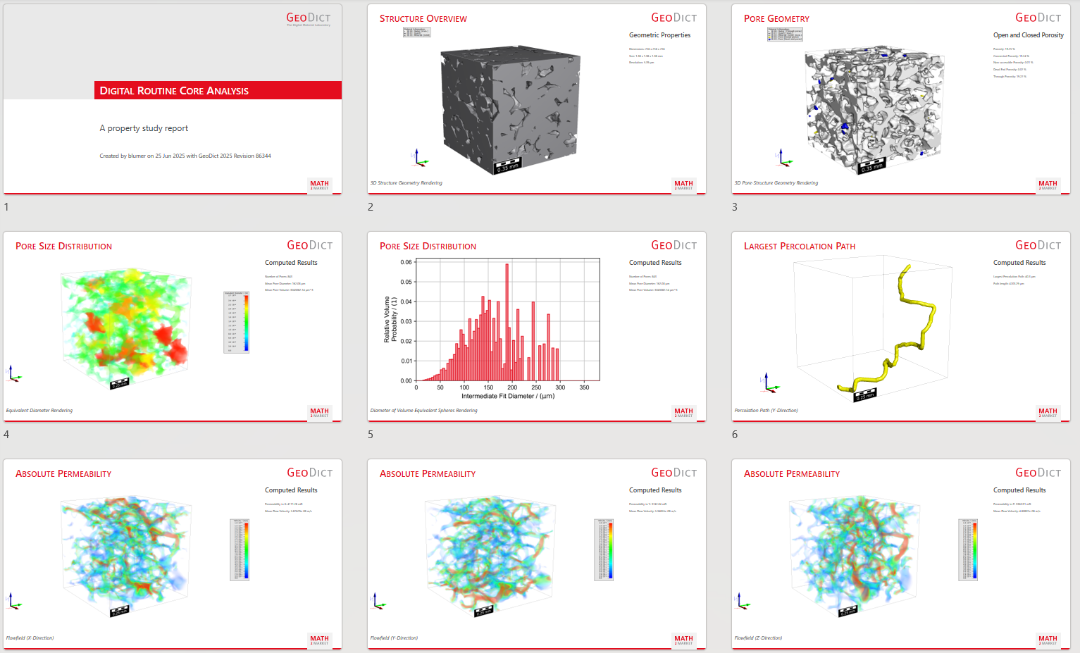Viewport: 1080px width, 653px height.
Task: Click the color legend bar on the Equivalent Diameter rendering
Action: pos(236,320)
